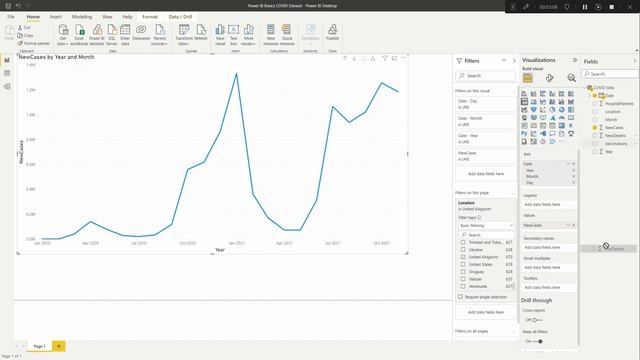This screenshot has height=360, width=640.
Task: Uncheck United Kingdom in Location filter
Action: pyautogui.click(x=463, y=257)
